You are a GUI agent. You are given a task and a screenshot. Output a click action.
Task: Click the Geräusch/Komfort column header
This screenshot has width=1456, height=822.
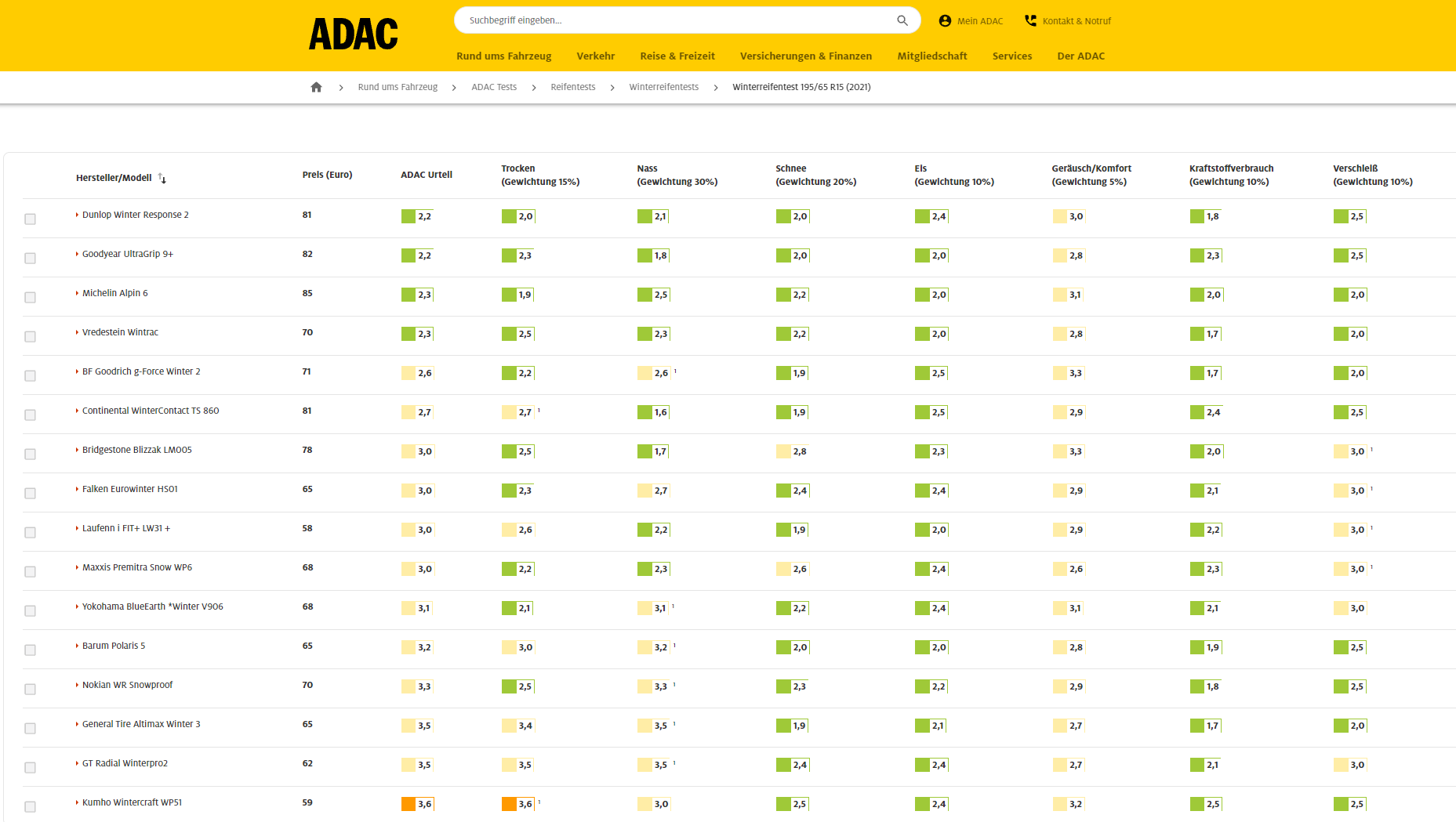tap(1091, 175)
